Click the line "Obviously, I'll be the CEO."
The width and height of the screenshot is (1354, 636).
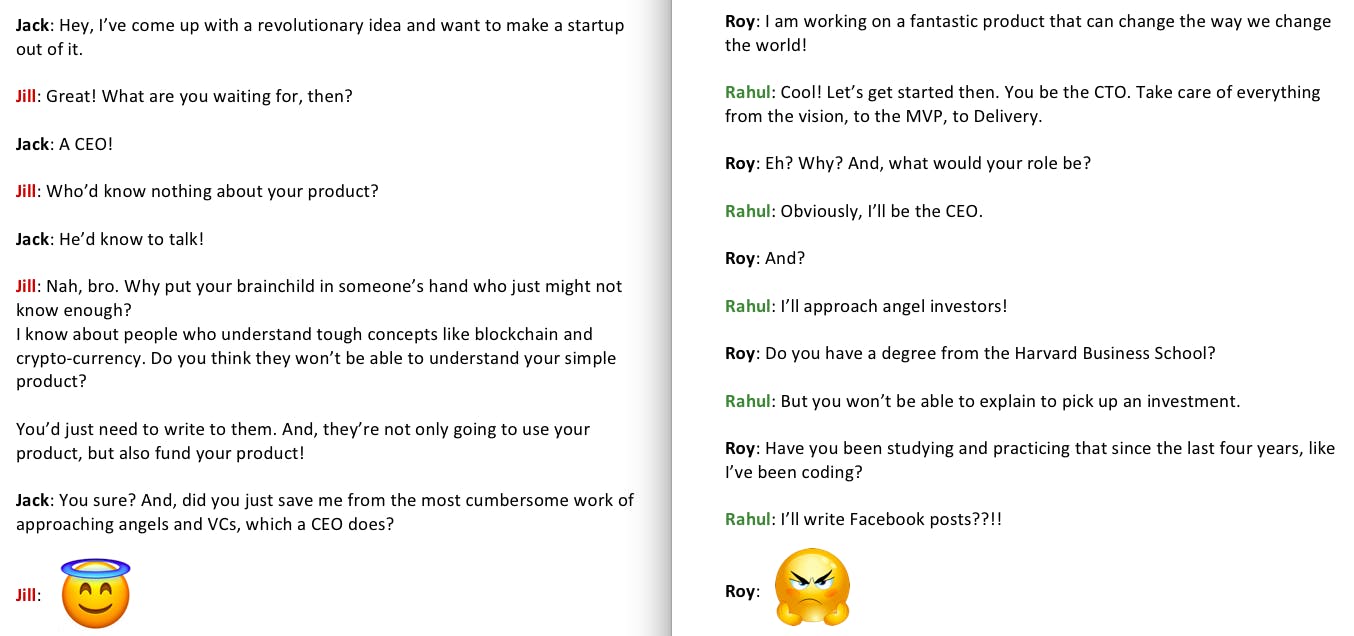[x=881, y=211]
